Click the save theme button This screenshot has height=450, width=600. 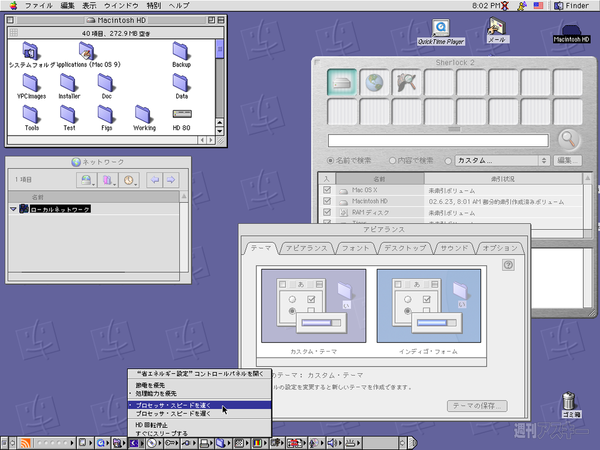point(478,405)
